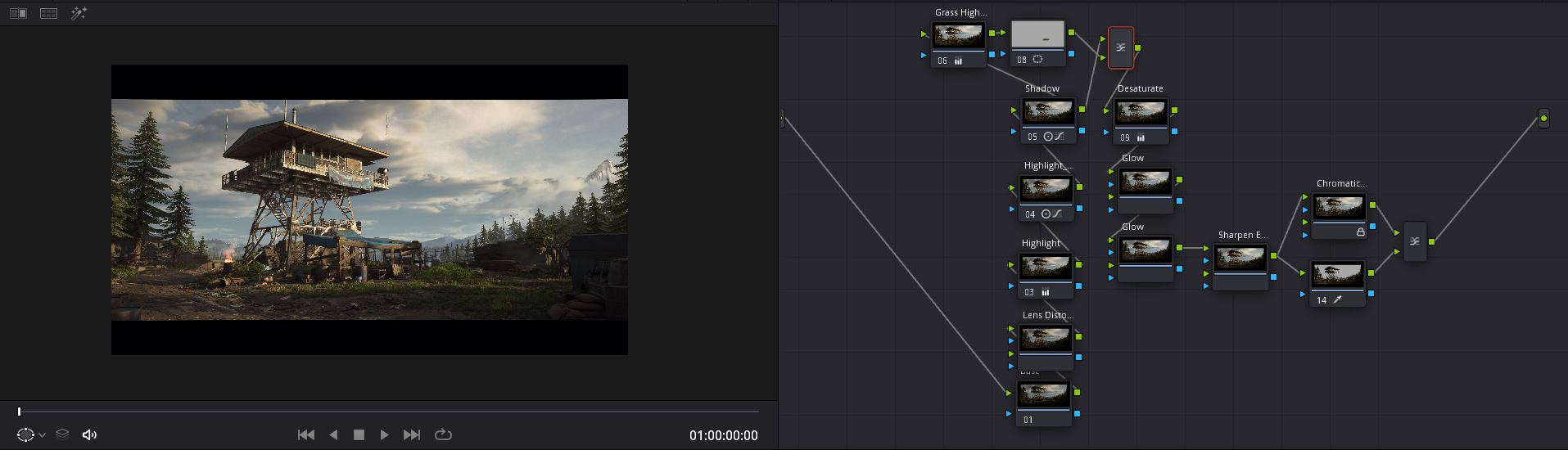Viewport: 1568px width, 450px height.
Task: Select the base node 01 thumbnail
Action: pyautogui.click(x=1043, y=394)
